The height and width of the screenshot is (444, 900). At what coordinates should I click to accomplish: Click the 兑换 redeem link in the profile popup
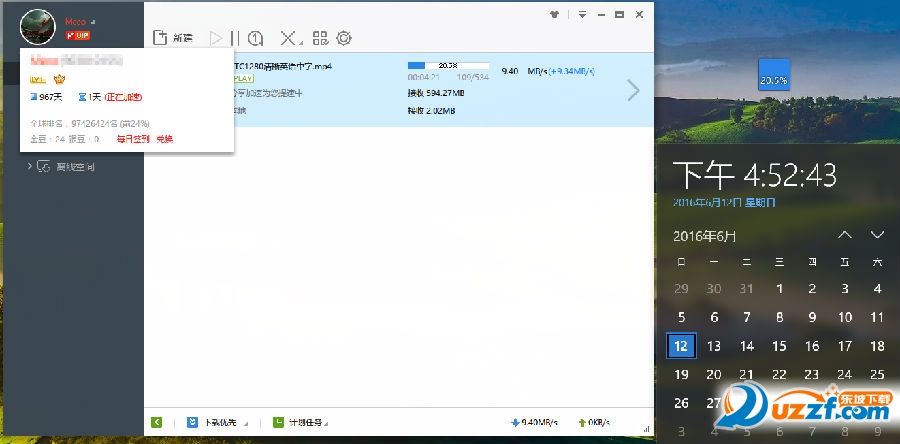(164, 139)
